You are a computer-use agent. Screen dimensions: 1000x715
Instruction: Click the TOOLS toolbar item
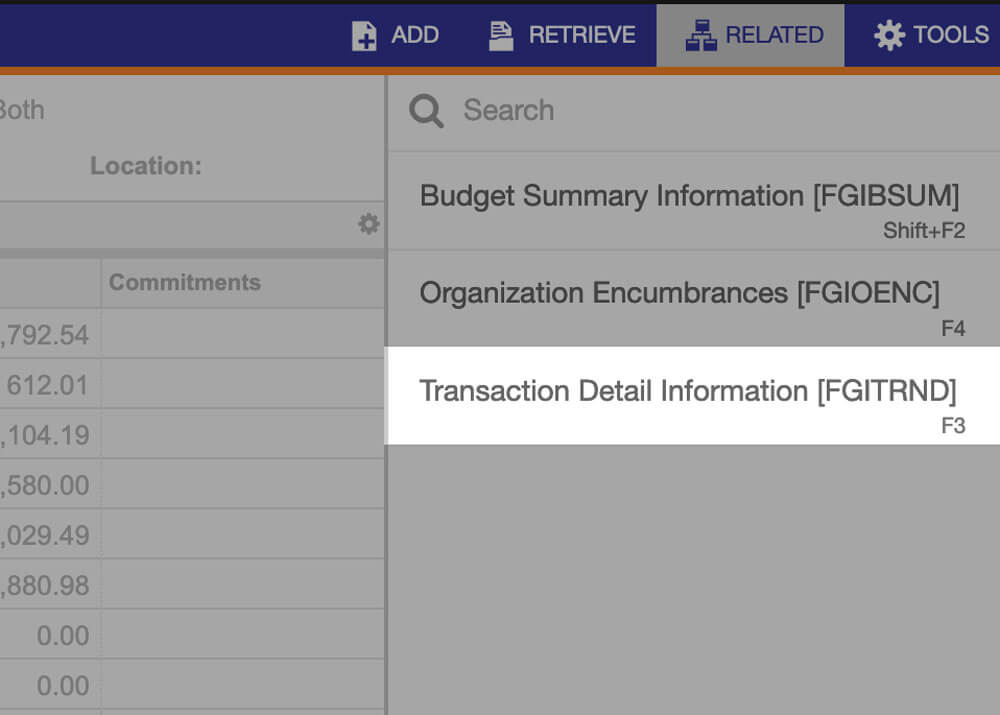click(x=936, y=34)
